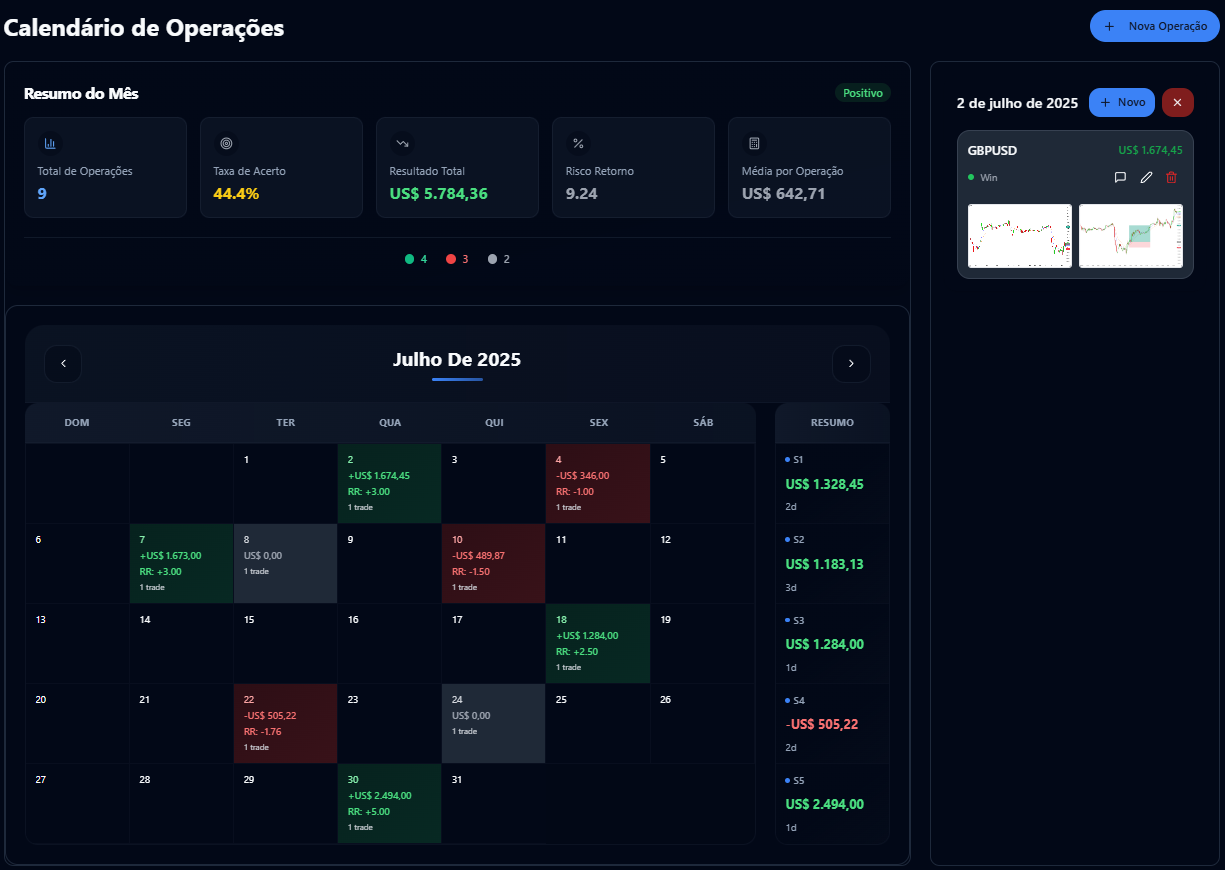The height and width of the screenshot is (870, 1225).
Task: Toggle the red losses filter dot showing 3
Action: (457, 258)
